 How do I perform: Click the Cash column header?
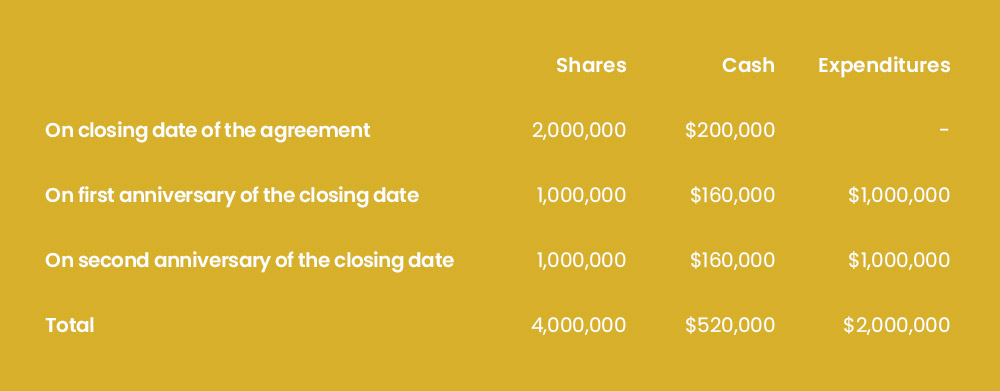pos(748,65)
